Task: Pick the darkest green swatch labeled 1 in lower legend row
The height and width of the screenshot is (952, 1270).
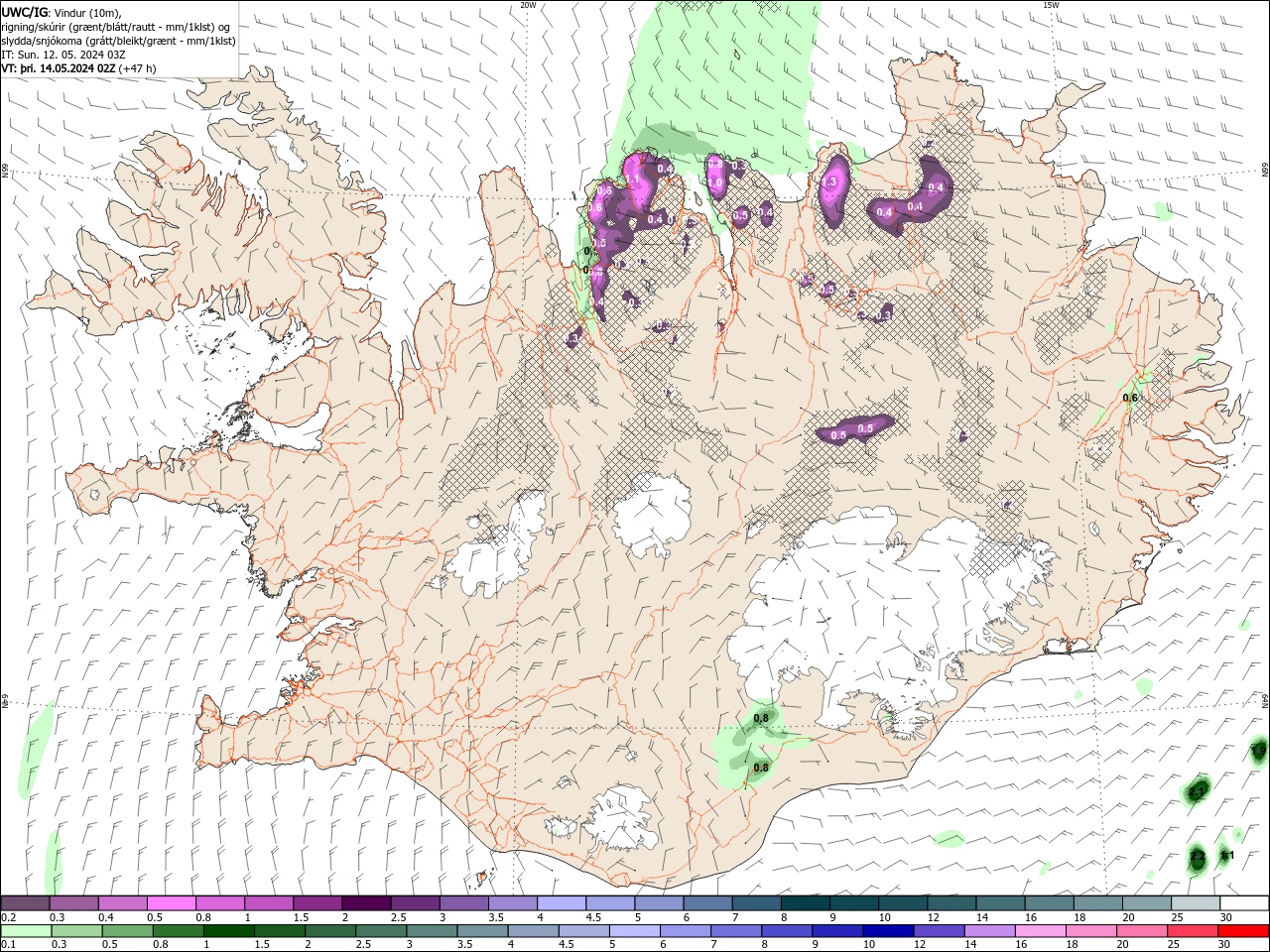Action: pyautogui.click(x=229, y=931)
